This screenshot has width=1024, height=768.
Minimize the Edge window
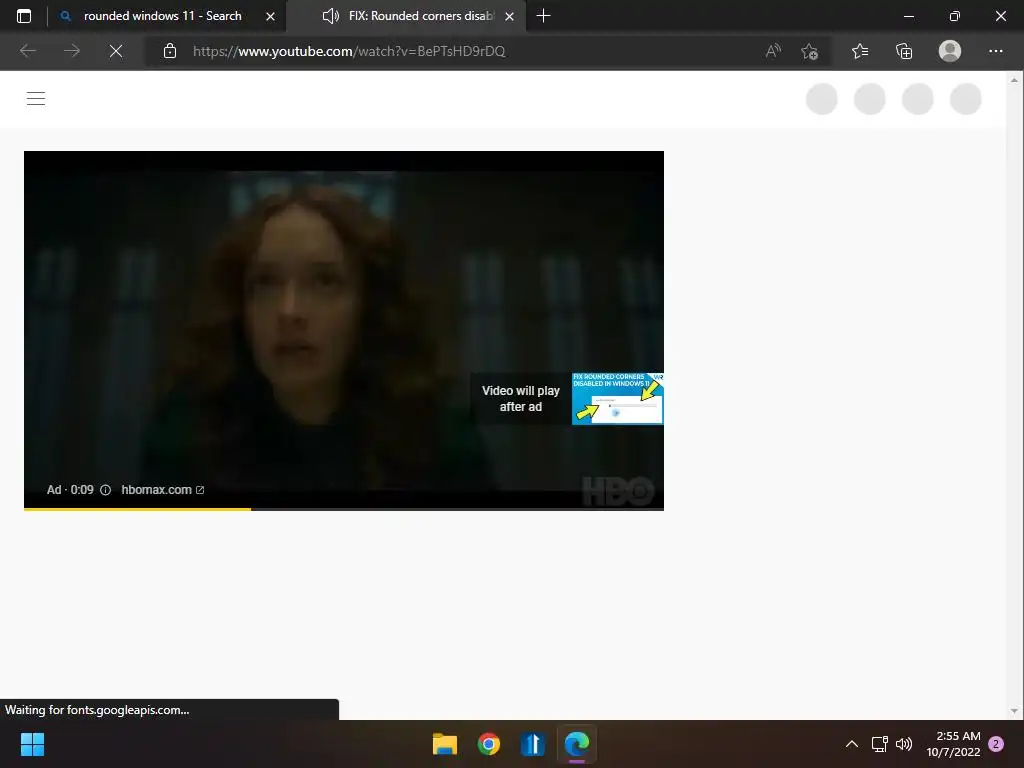(908, 16)
